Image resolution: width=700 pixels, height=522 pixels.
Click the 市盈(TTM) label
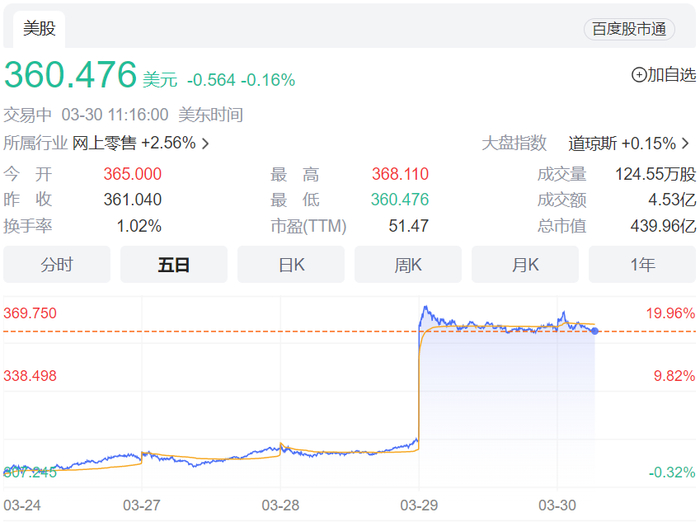[309, 226]
